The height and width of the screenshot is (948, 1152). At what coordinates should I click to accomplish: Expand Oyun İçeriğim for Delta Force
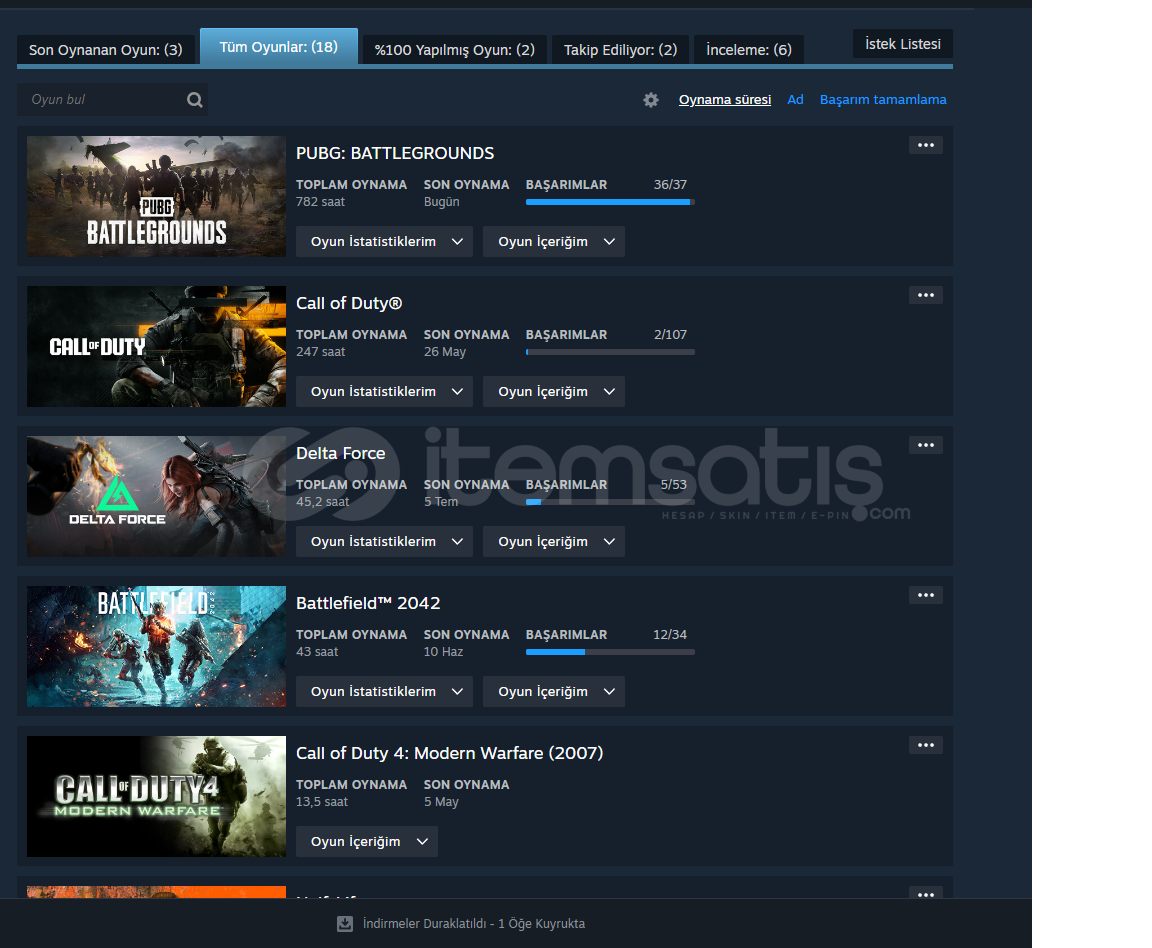pyautogui.click(x=554, y=542)
